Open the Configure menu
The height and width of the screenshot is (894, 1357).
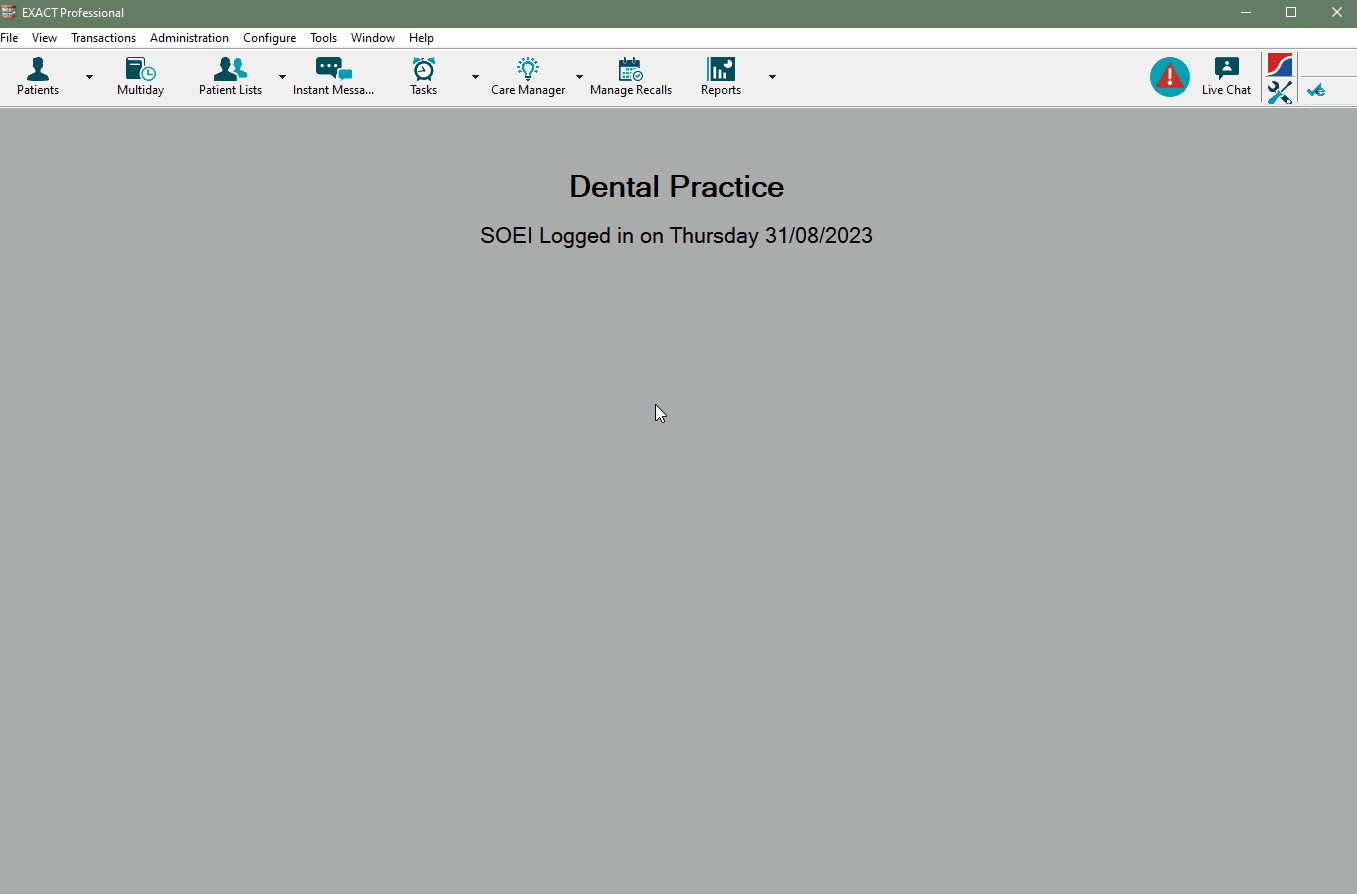tap(269, 38)
